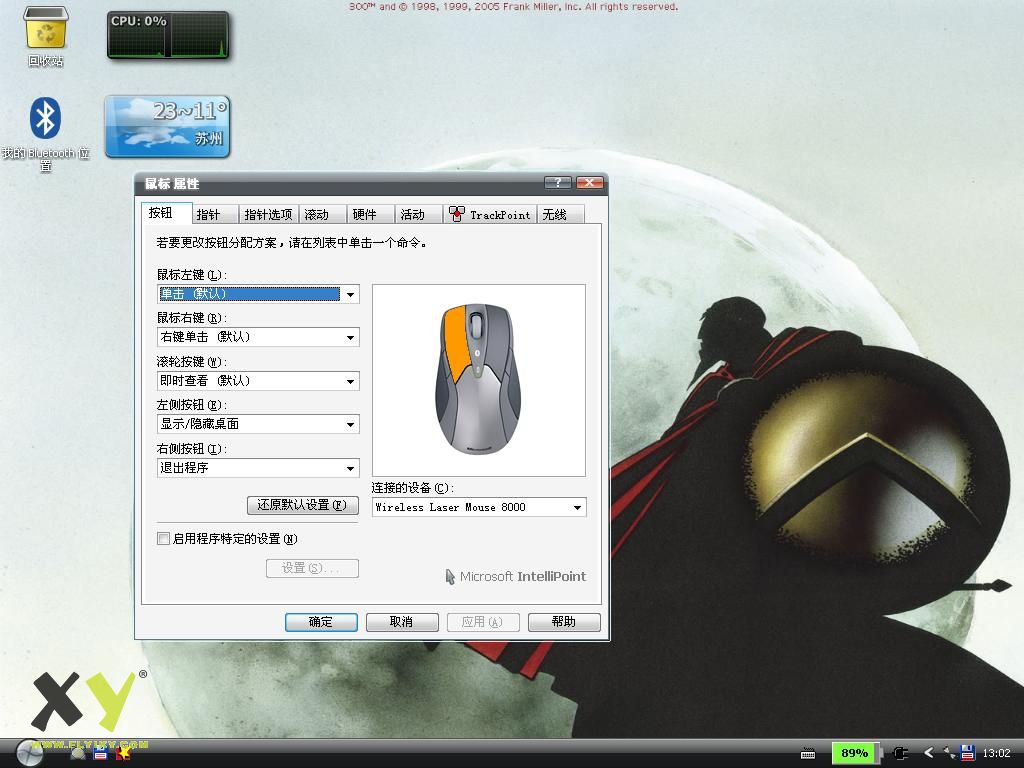Viewport: 1024px width, 768px height.
Task: Expand hidden tray icons with the arrow
Action: (x=929, y=753)
